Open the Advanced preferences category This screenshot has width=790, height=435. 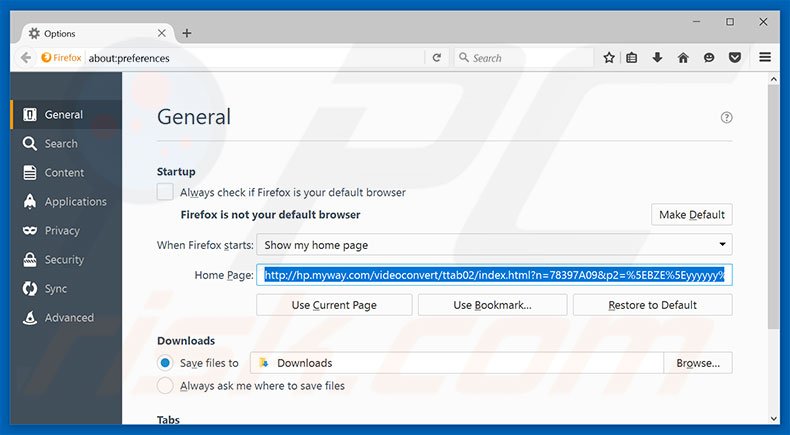click(66, 318)
